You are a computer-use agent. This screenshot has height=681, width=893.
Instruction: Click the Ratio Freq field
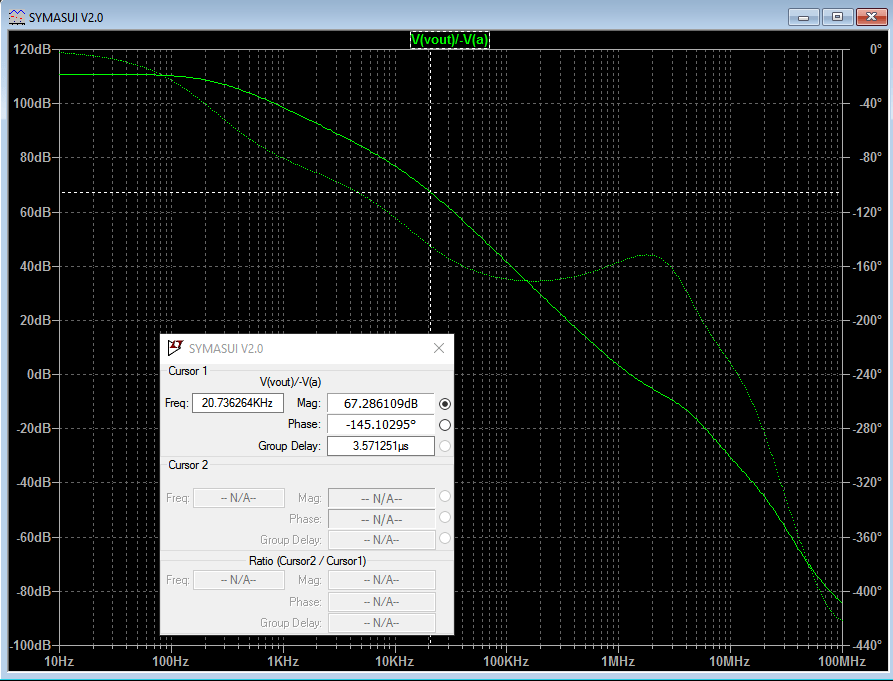(x=239, y=580)
